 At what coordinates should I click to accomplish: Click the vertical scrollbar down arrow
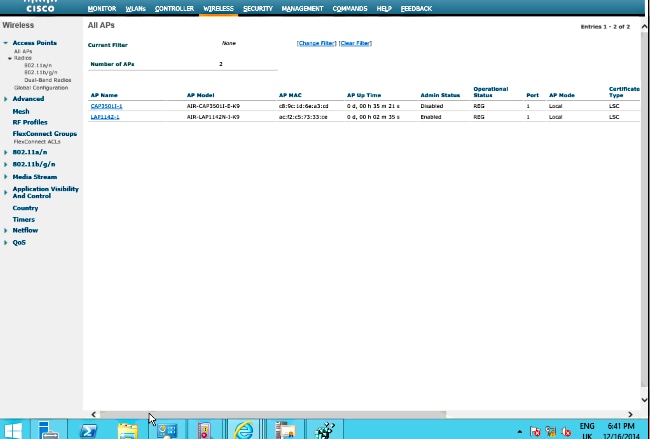pyautogui.click(x=644, y=400)
